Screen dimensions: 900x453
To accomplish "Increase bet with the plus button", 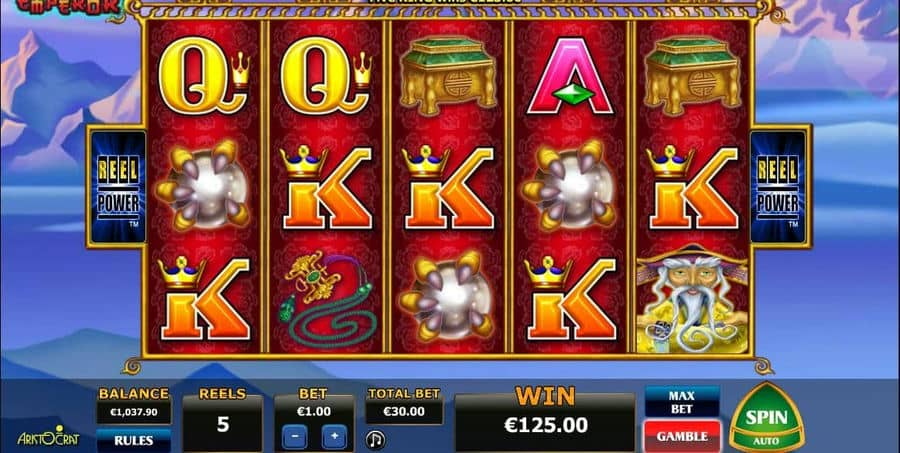I will click(x=334, y=437).
